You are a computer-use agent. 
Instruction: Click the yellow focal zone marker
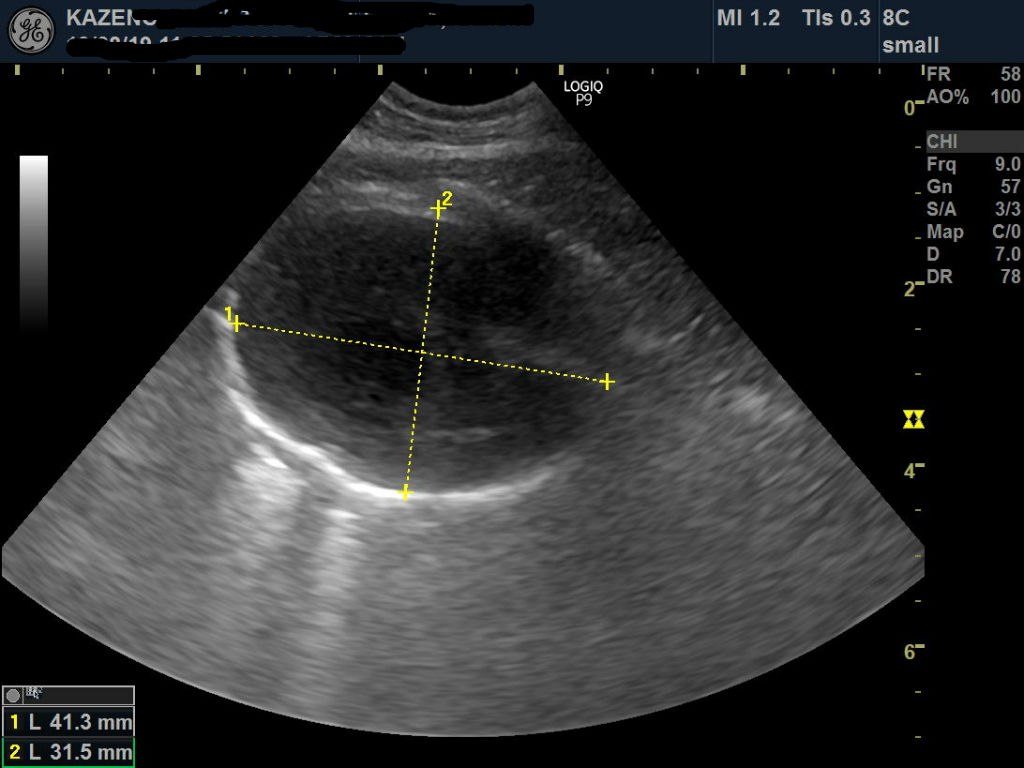(913, 419)
